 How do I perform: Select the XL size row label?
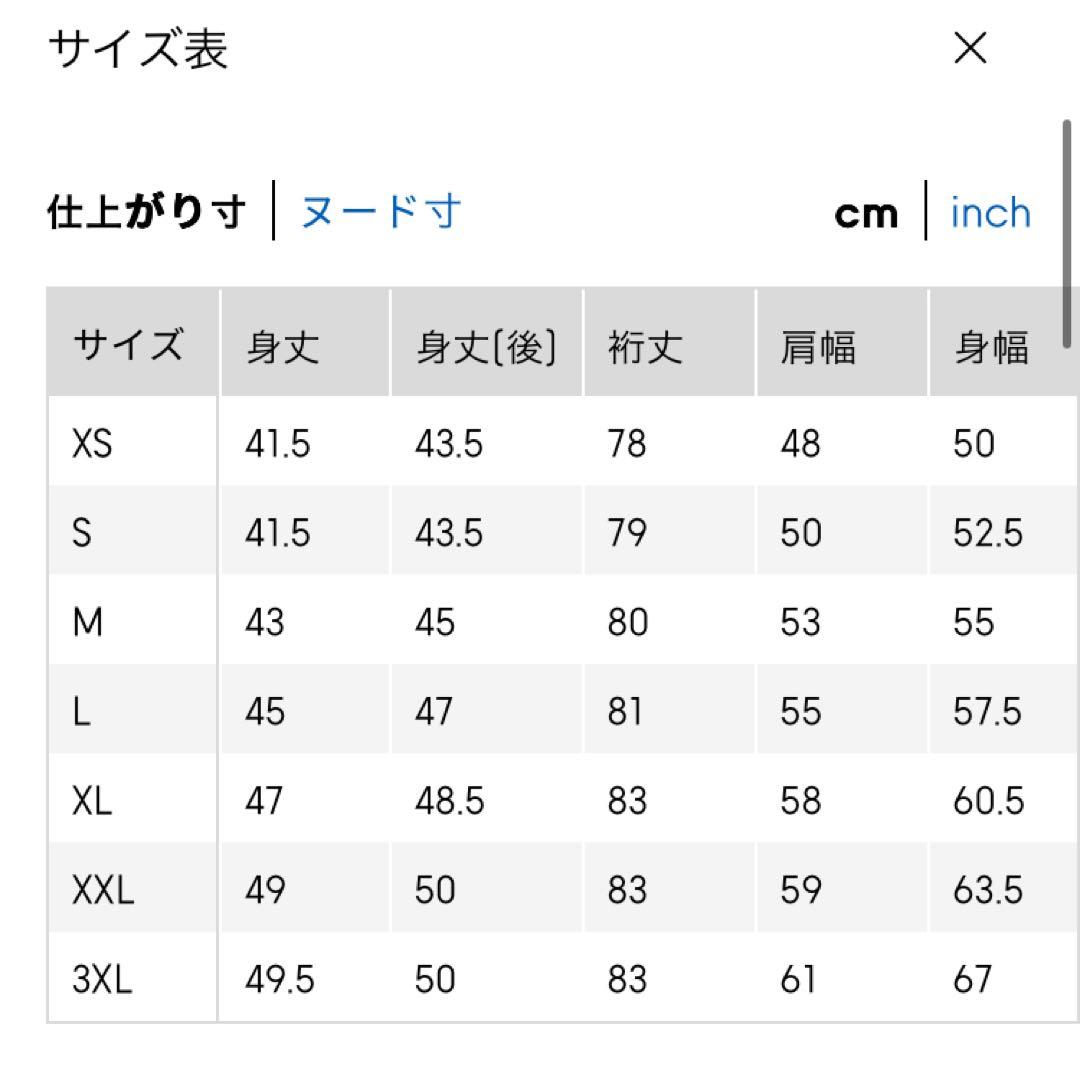coord(92,800)
